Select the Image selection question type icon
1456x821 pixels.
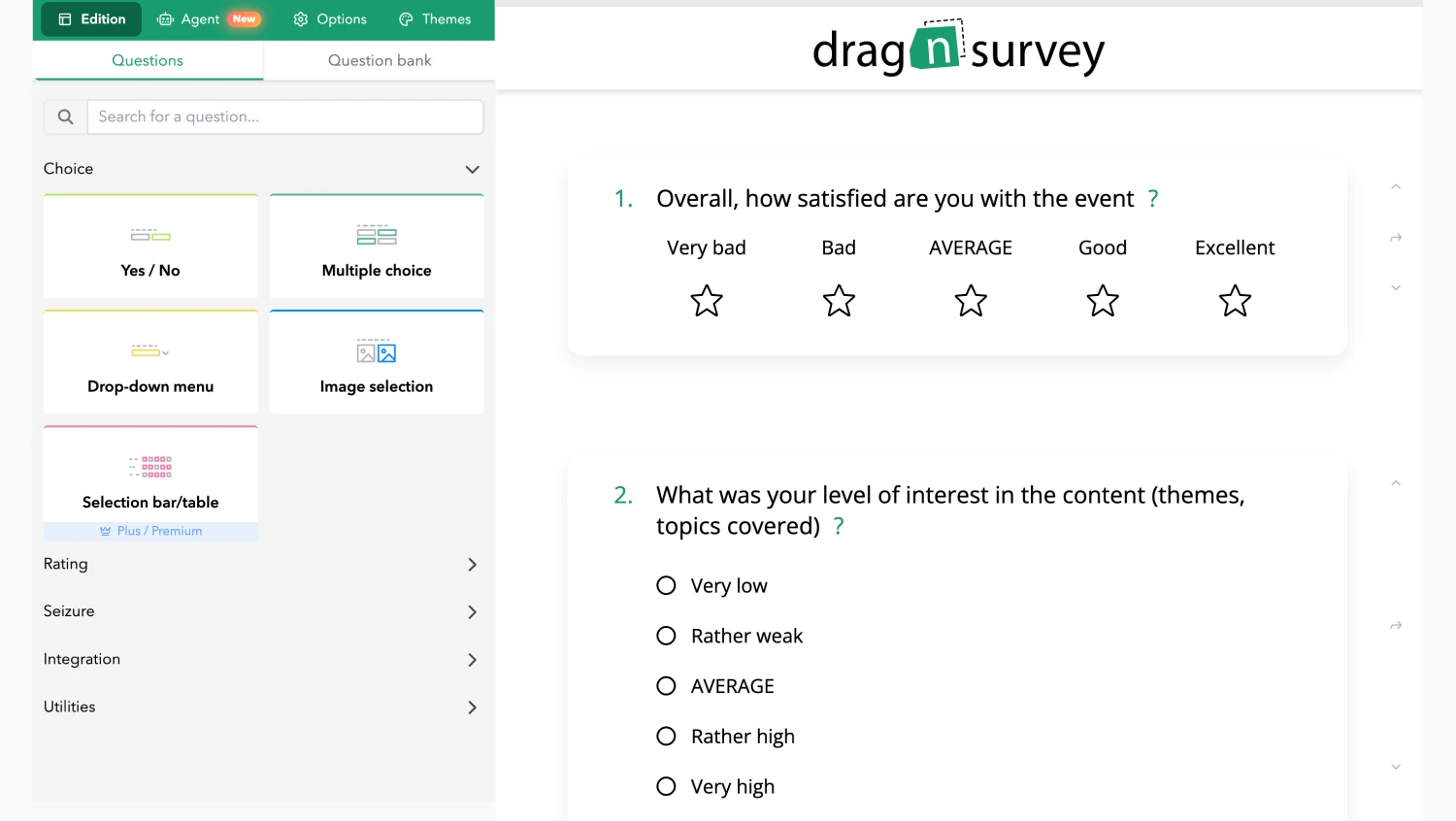377,352
